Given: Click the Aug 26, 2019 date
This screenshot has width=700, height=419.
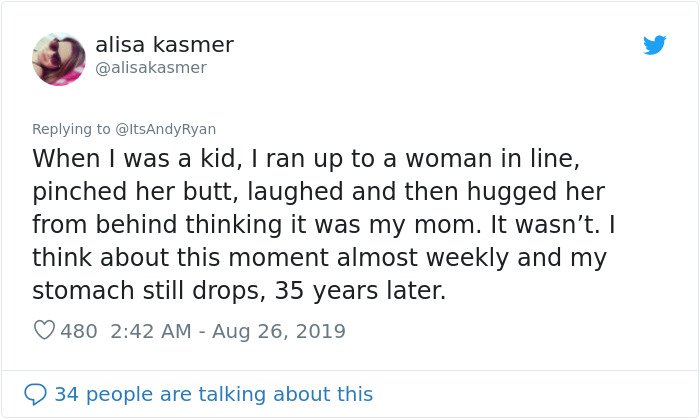Looking at the screenshot, I should (x=279, y=331).
